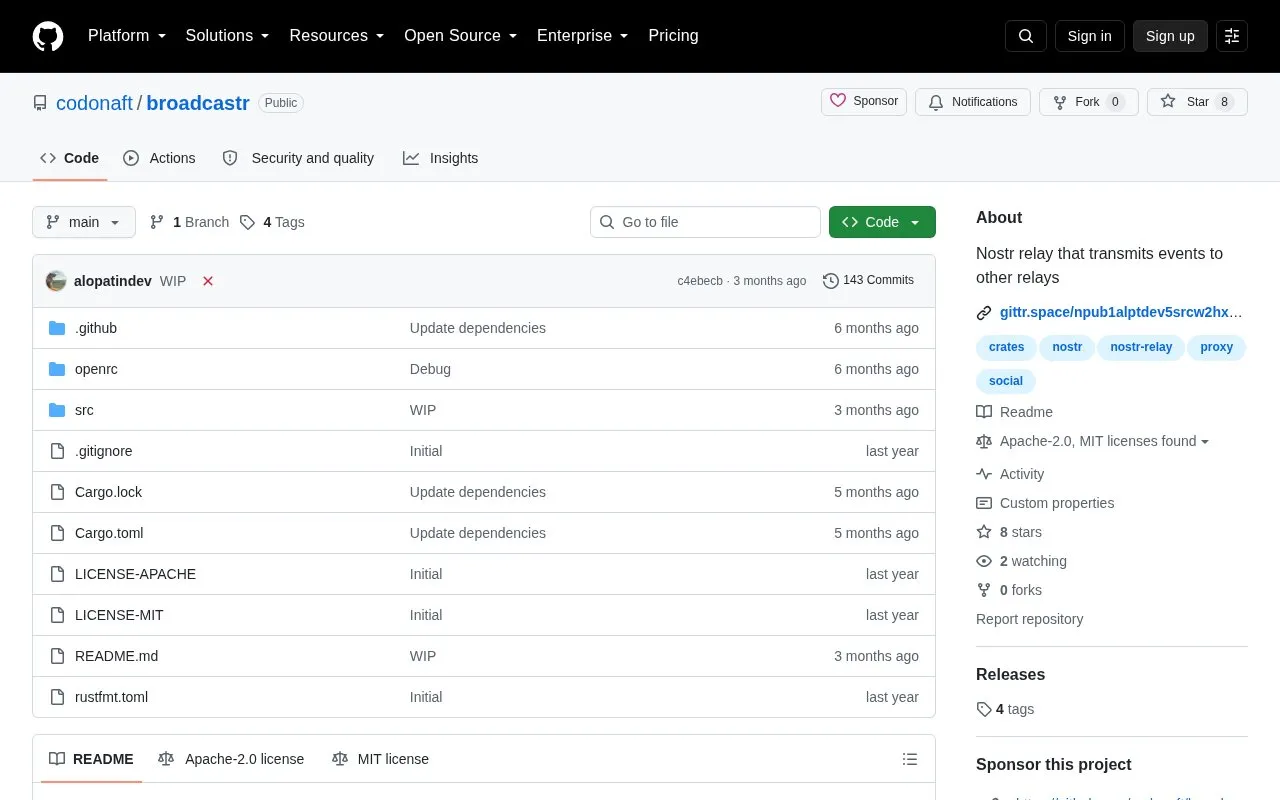Viewport: 1280px width, 800px height.
Task: Select the MIT license tab in README
Action: [380, 759]
